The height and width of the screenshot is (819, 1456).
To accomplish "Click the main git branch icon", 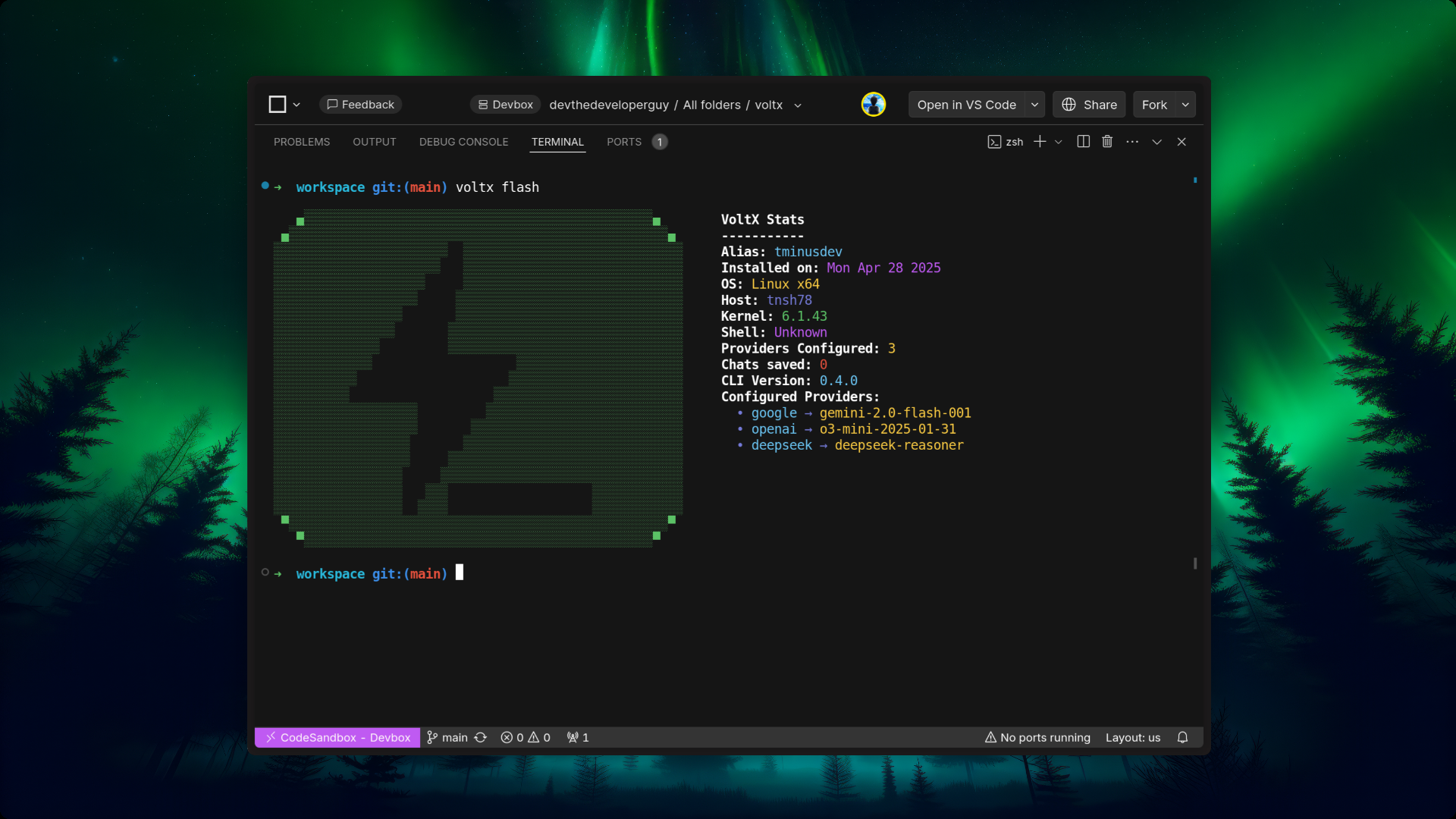I will [x=432, y=737].
